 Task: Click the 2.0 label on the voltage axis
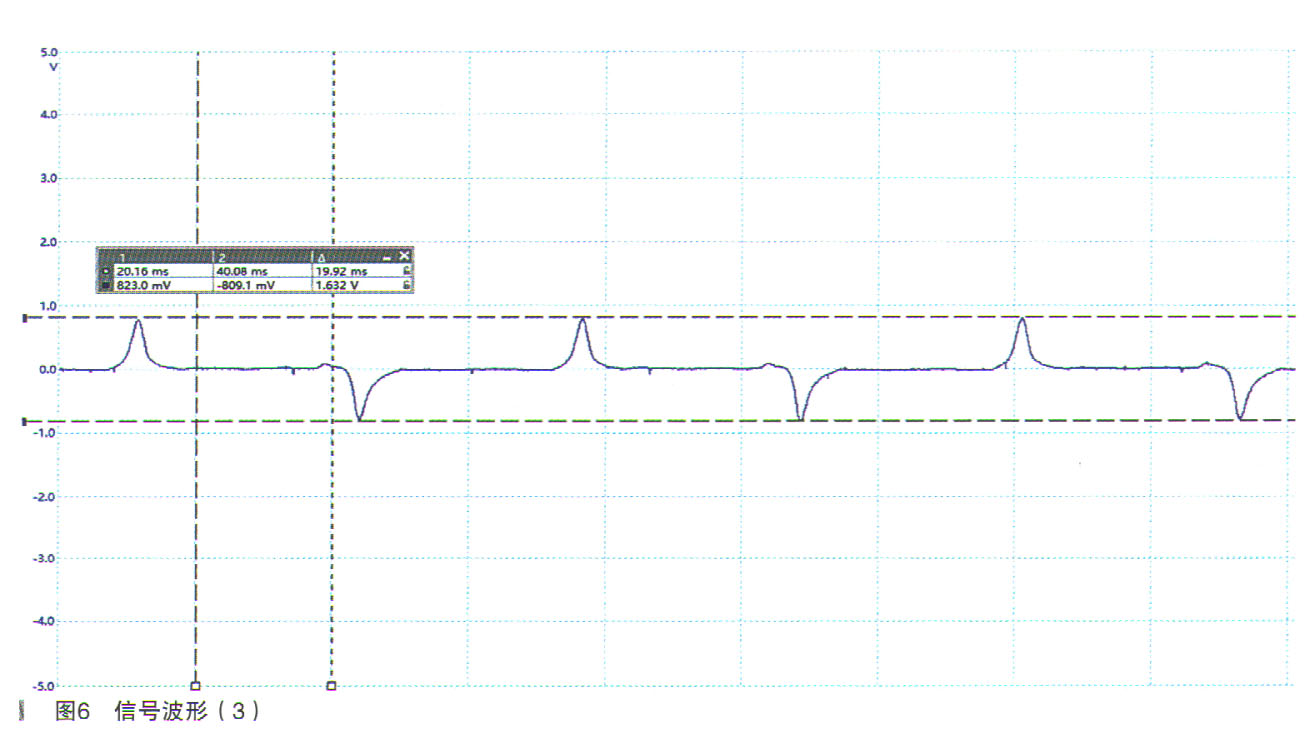(x=50, y=242)
